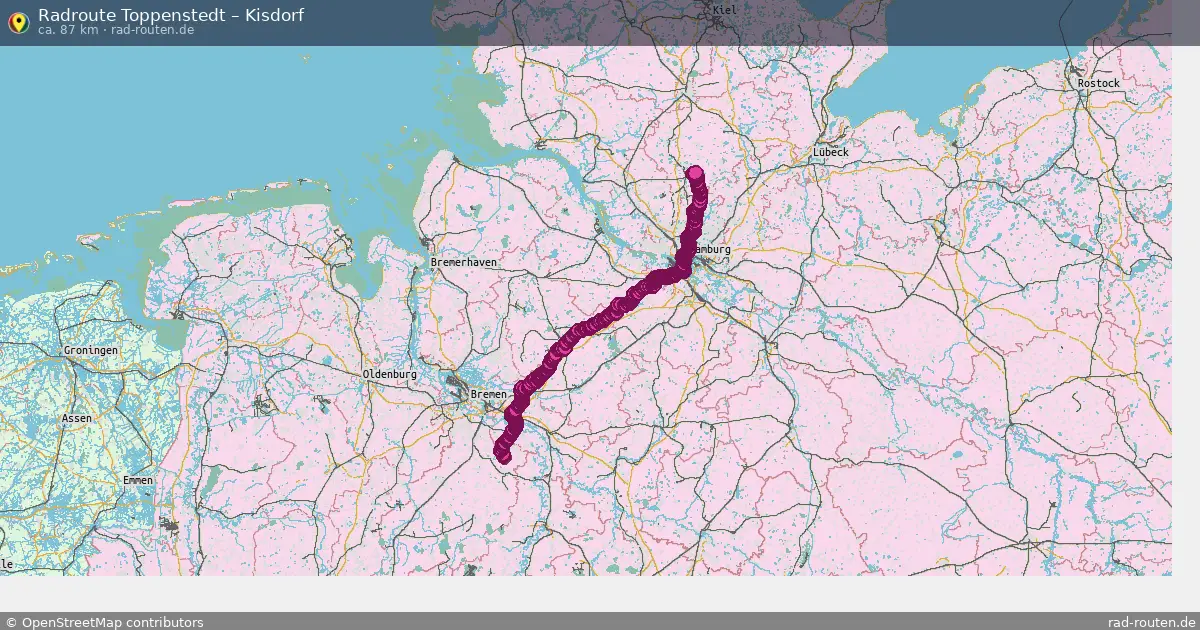Click the Groningen city label
The image size is (1200, 630).
click(90, 351)
